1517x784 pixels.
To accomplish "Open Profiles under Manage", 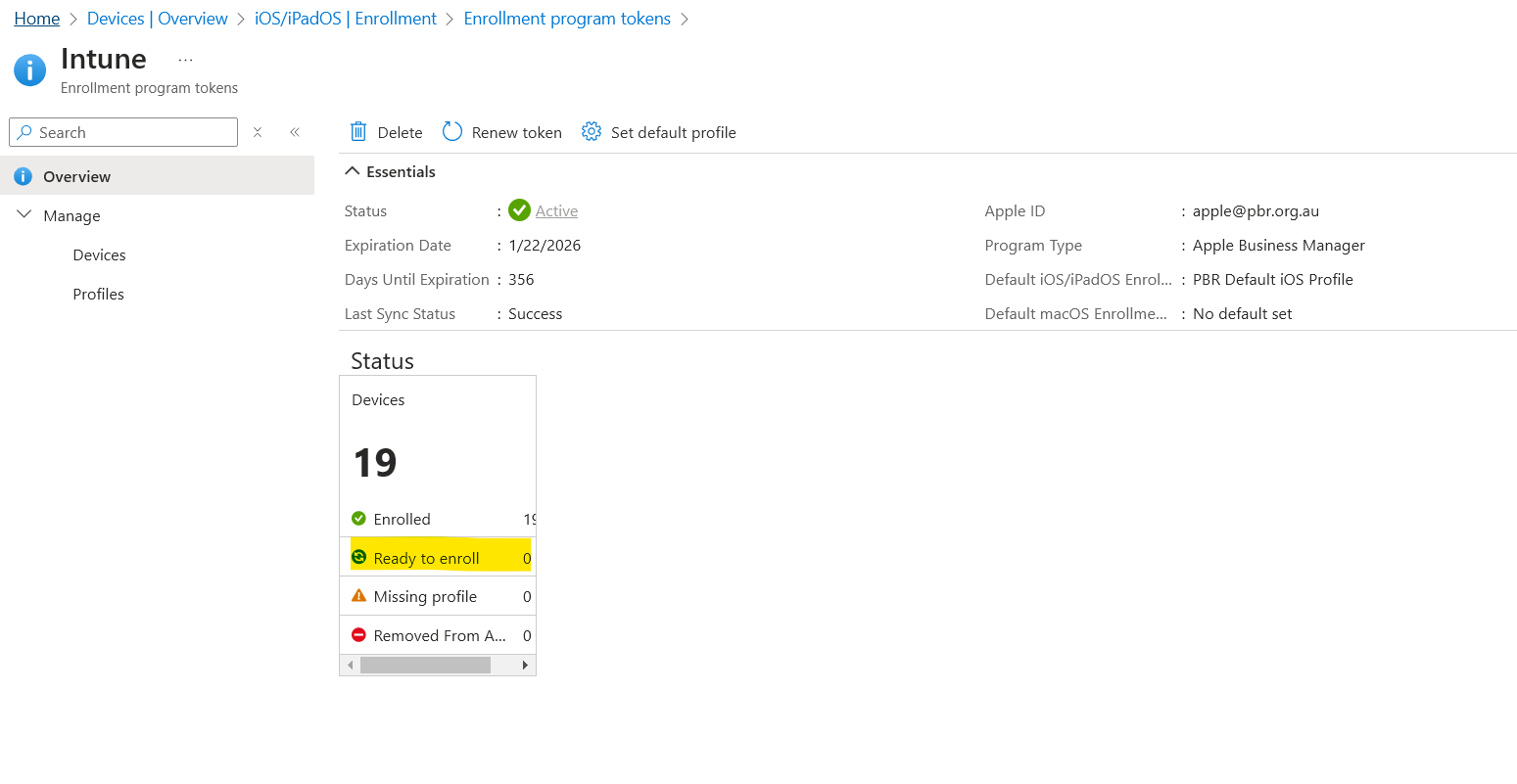I will pos(98,294).
